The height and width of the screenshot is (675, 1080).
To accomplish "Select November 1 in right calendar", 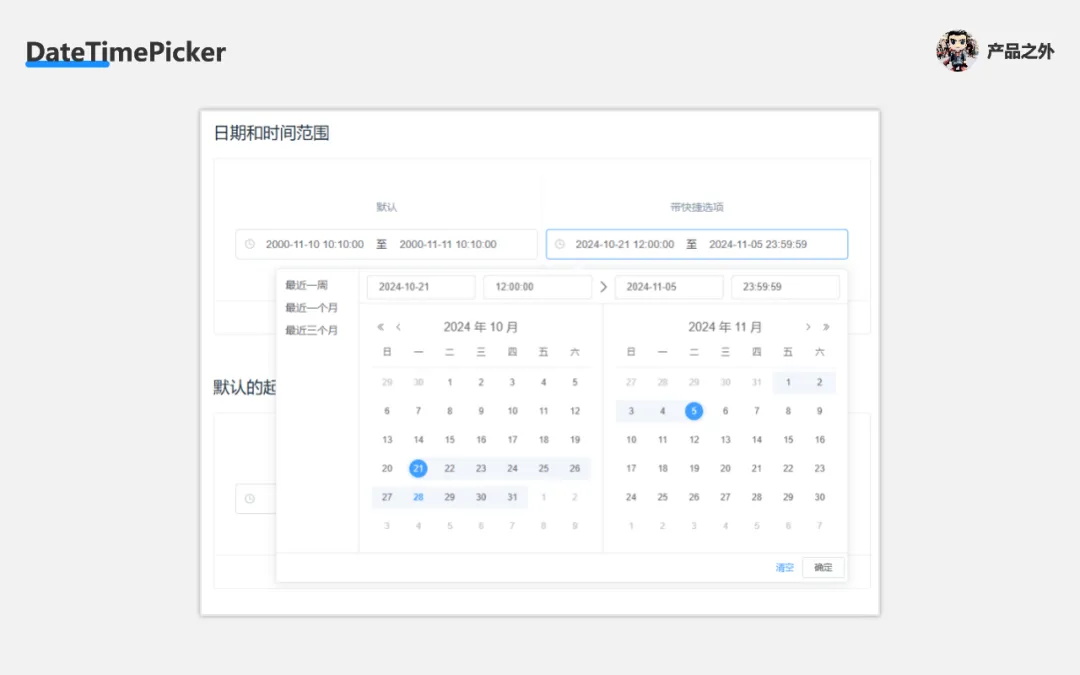I will 788,382.
